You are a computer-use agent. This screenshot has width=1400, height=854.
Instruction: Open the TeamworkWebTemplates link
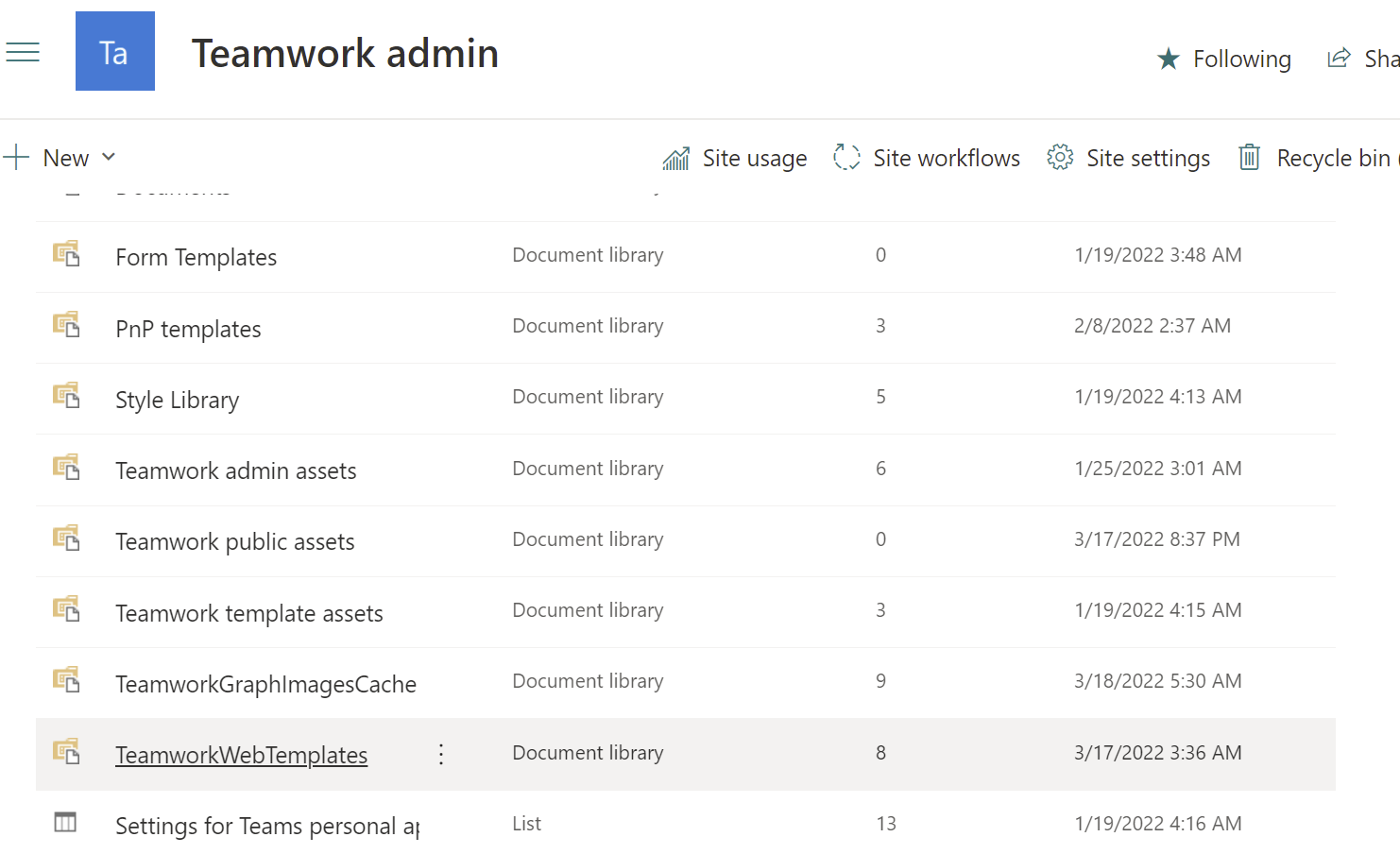[242, 755]
